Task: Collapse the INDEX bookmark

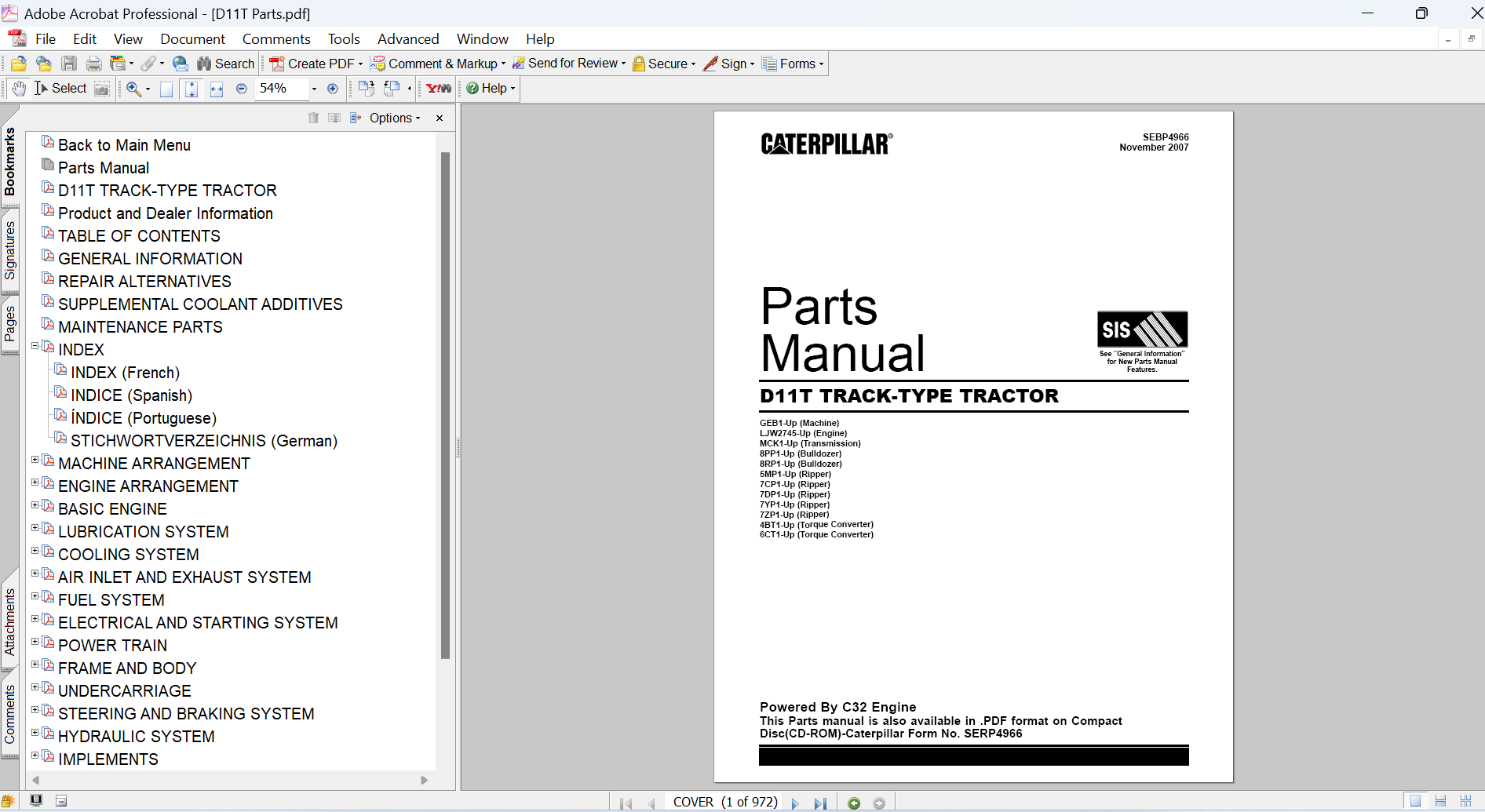Action: point(35,346)
